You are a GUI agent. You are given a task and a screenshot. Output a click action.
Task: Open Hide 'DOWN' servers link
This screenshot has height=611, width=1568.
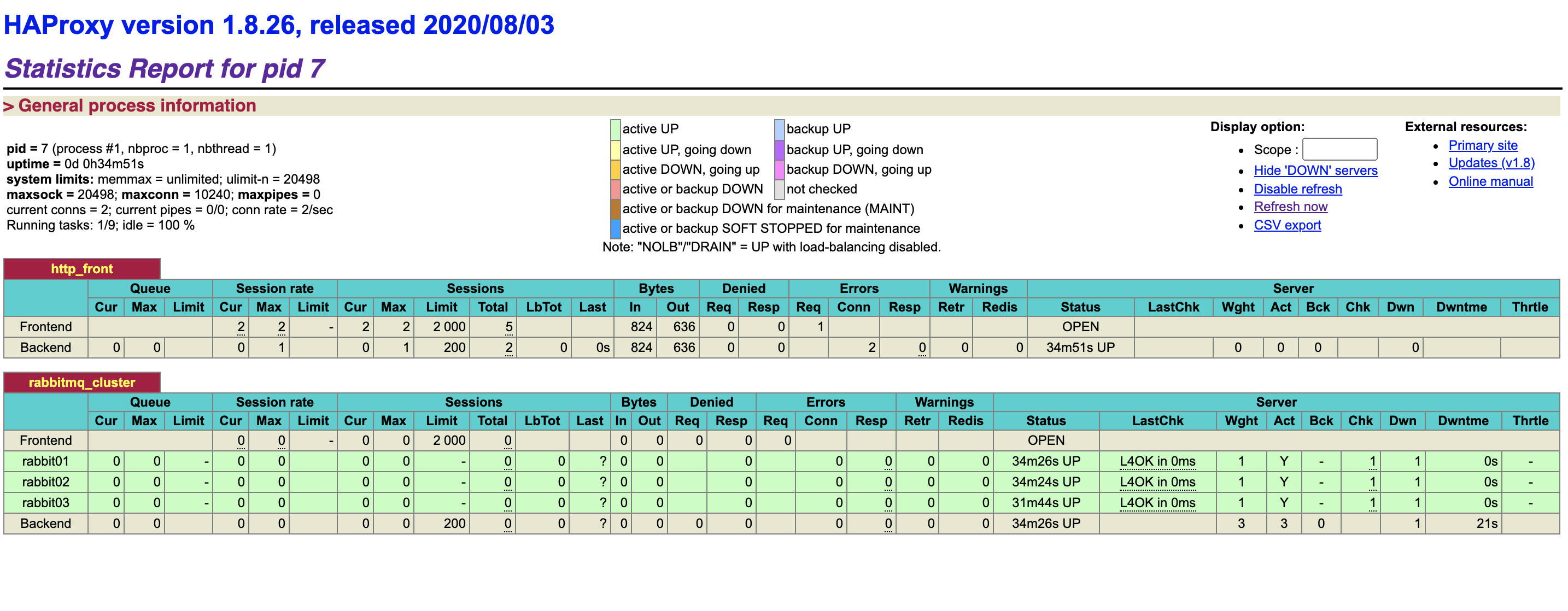click(1315, 171)
